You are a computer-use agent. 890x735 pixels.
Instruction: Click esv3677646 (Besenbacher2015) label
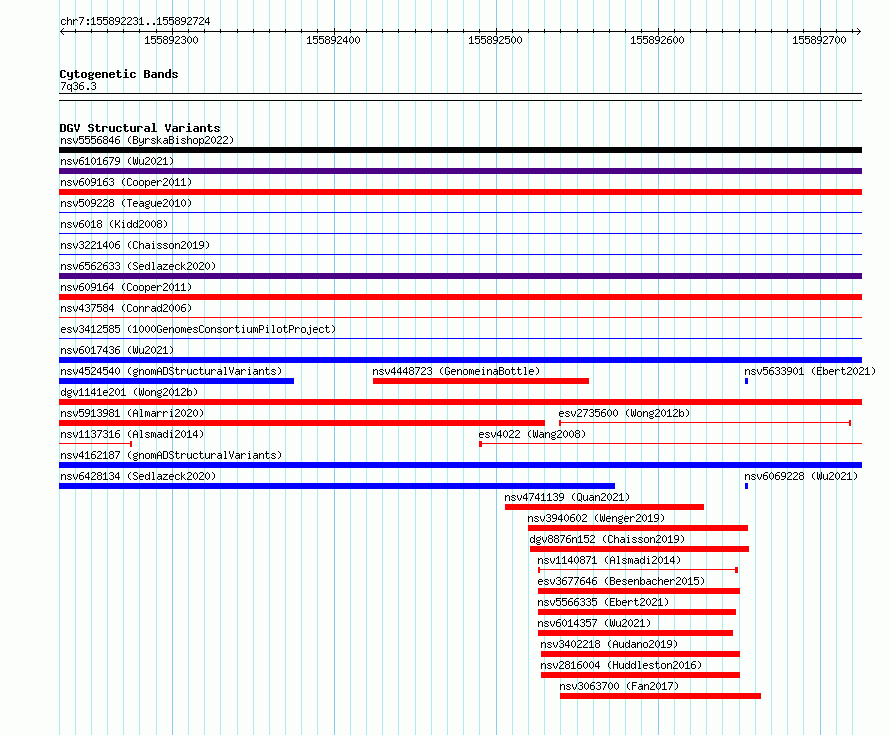point(621,581)
